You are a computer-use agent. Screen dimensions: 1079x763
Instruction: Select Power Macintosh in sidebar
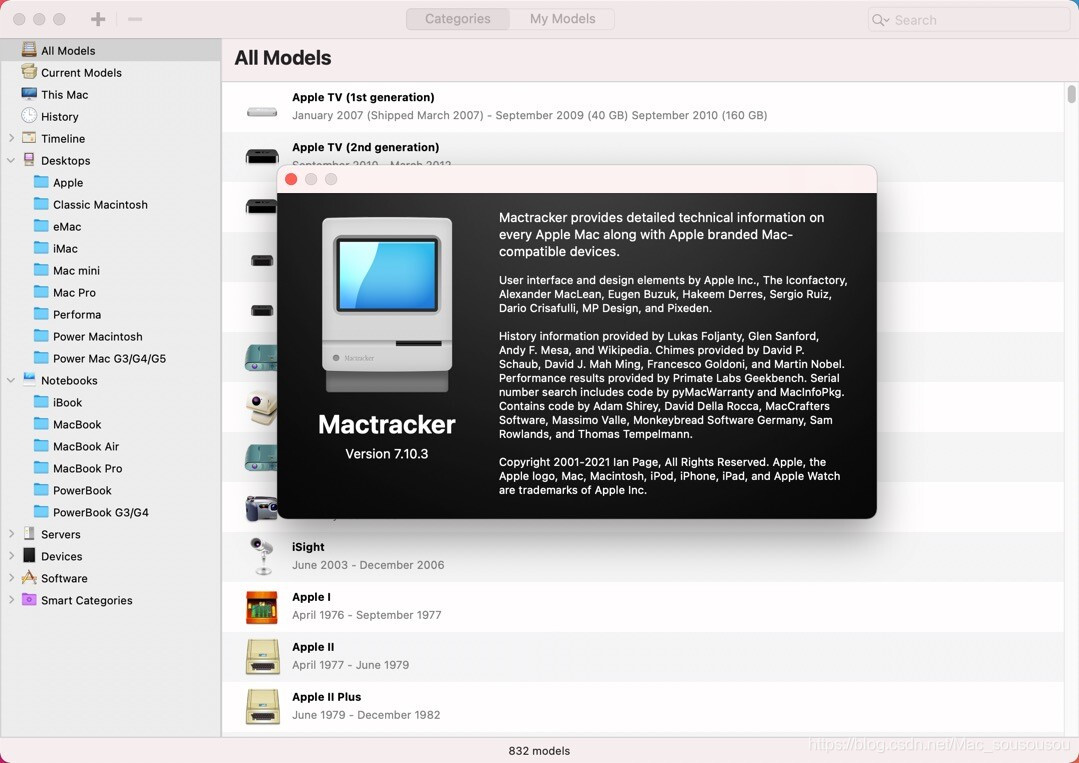(98, 336)
